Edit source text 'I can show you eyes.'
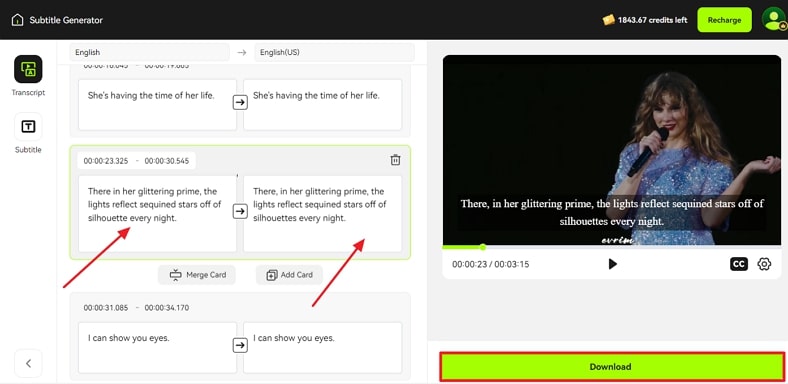 [157, 348]
